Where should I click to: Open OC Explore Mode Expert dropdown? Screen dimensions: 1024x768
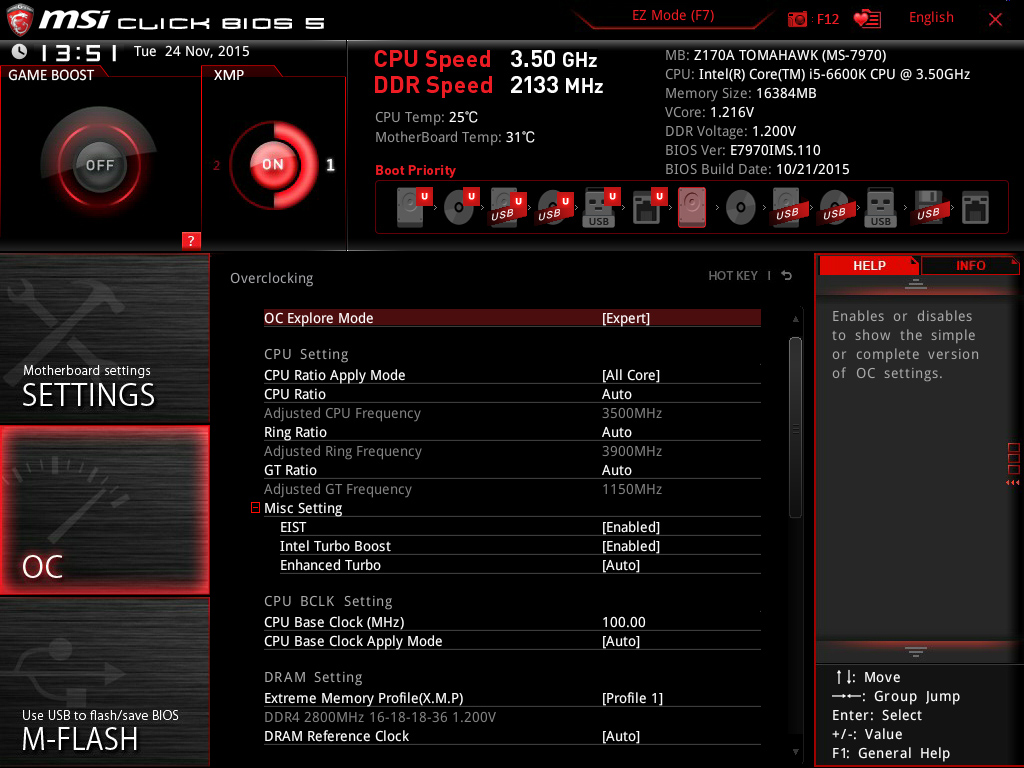click(x=626, y=318)
